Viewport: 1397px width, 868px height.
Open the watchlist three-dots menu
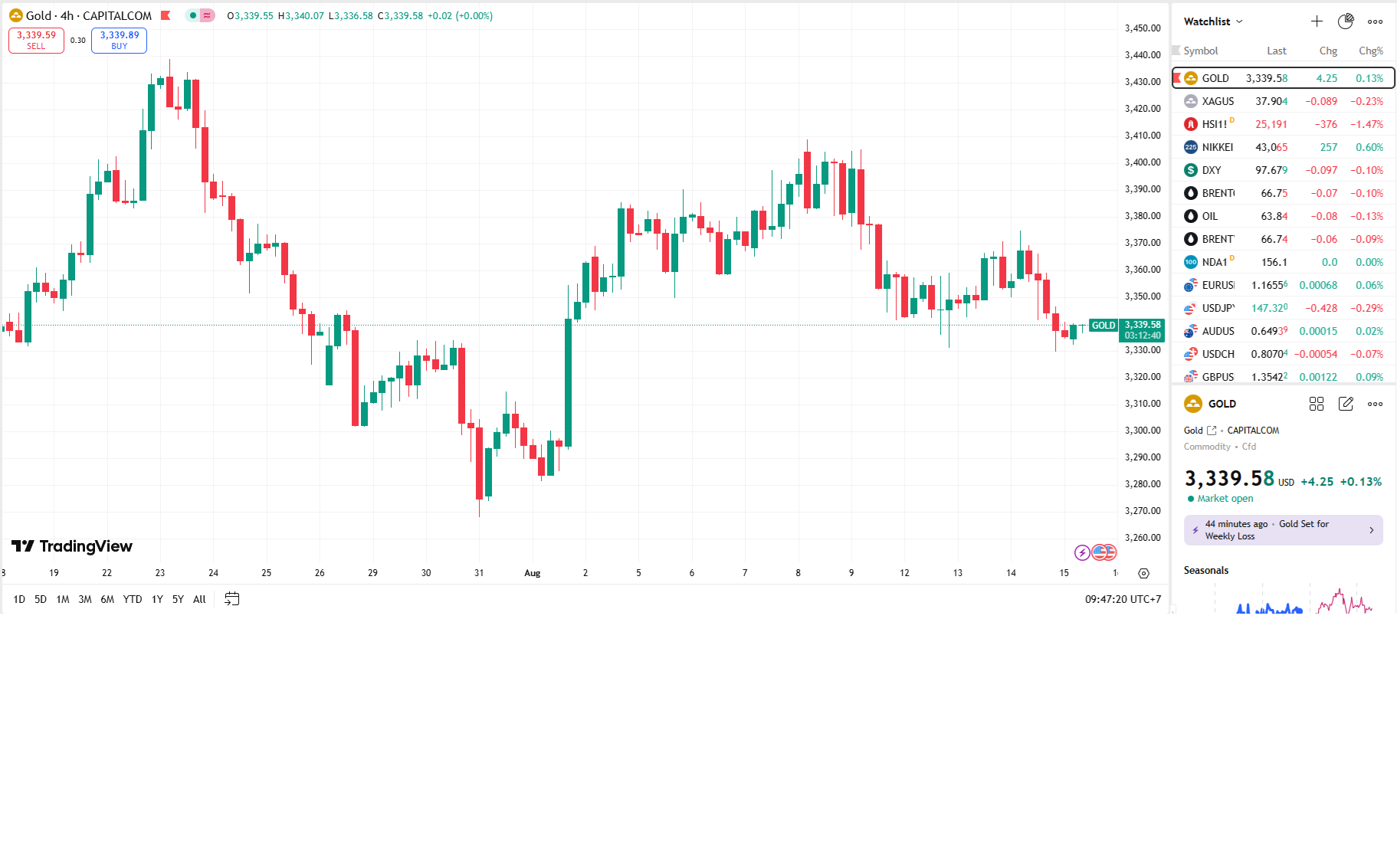1376,21
